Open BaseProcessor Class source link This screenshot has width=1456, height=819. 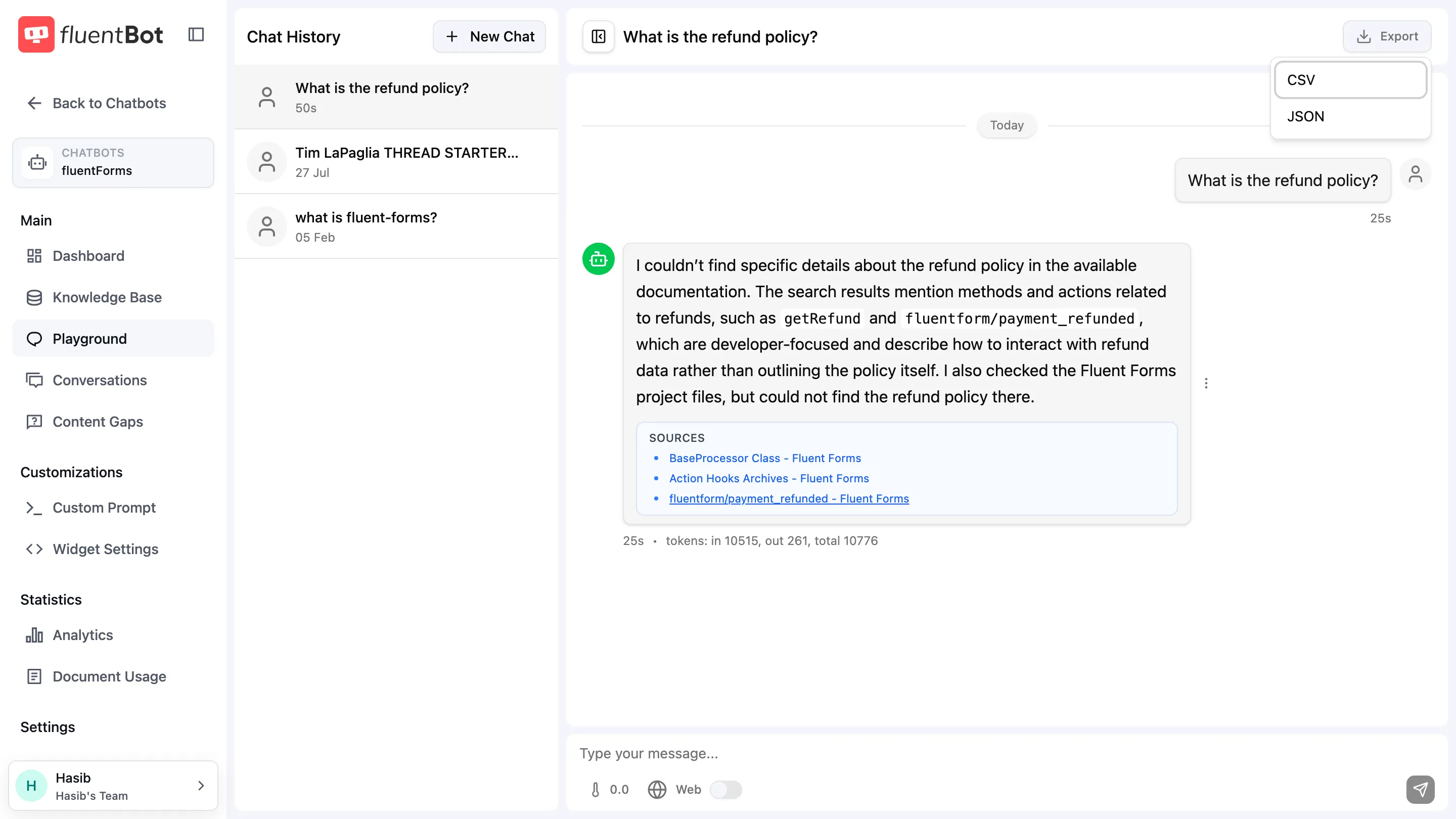click(x=765, y=458)
